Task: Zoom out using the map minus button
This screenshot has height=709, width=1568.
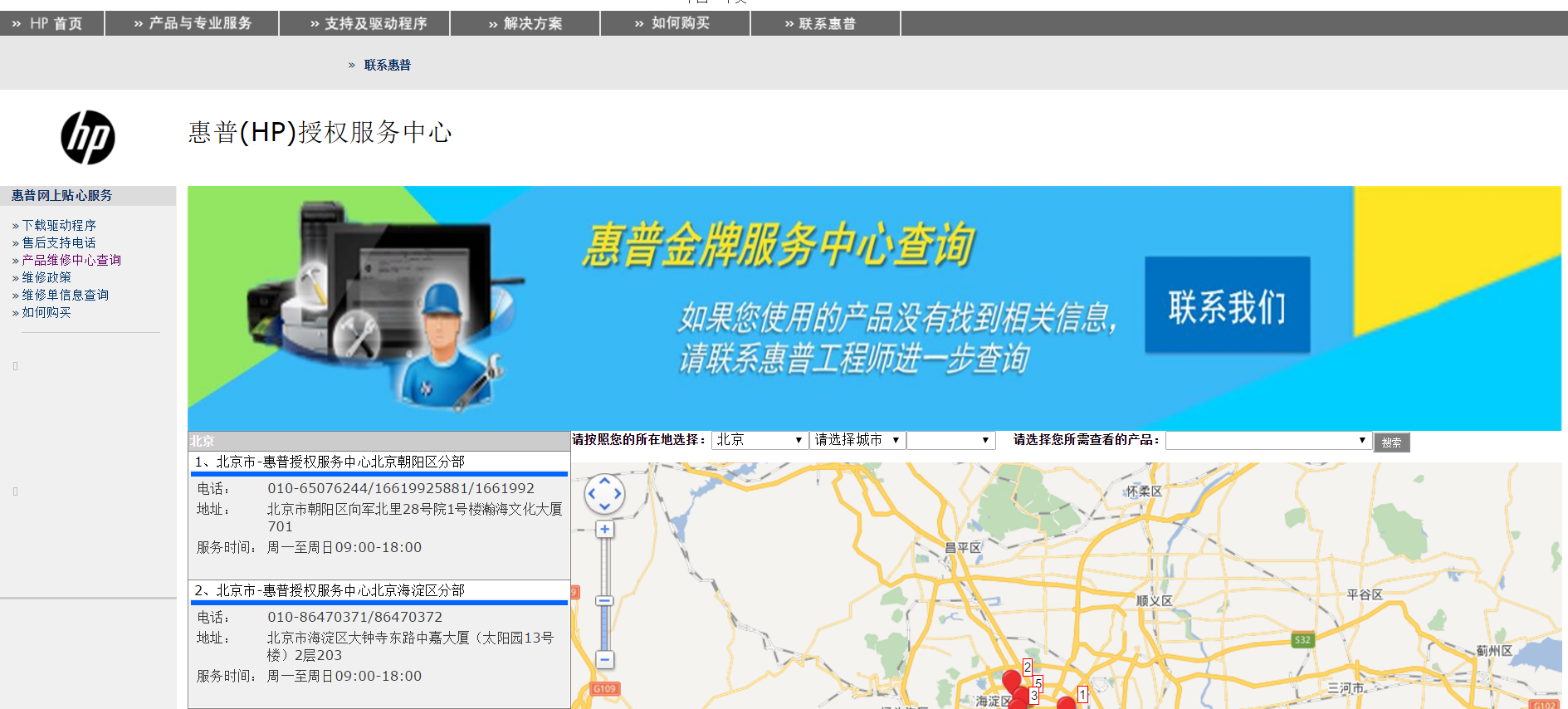Action: tap(605, 660)
